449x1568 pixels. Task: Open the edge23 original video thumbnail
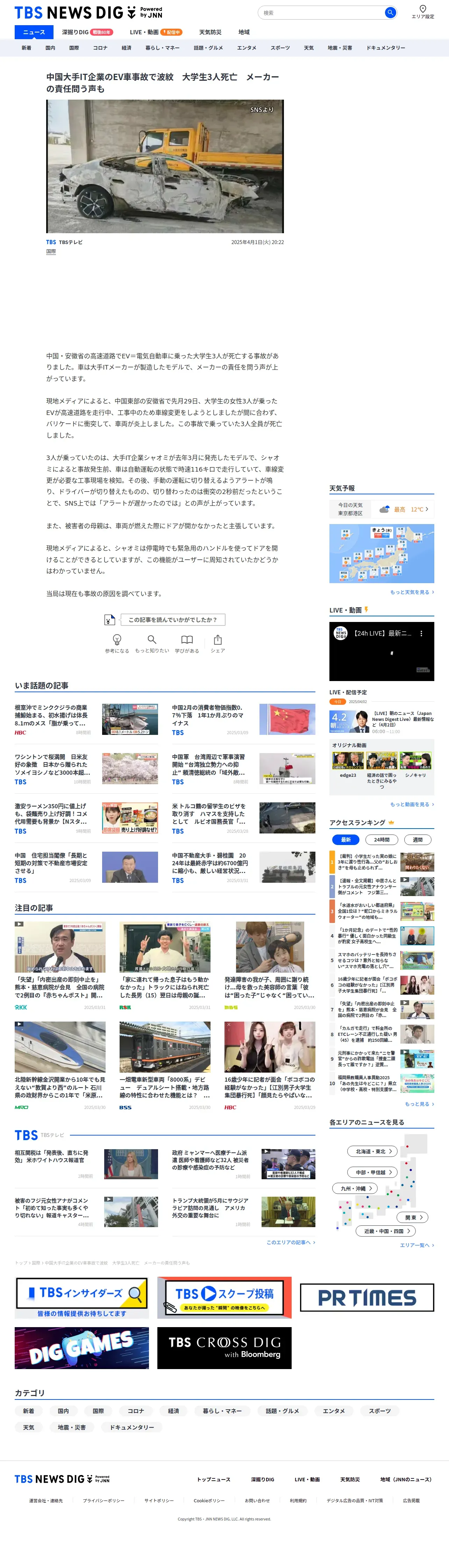[x=348, y=761]
